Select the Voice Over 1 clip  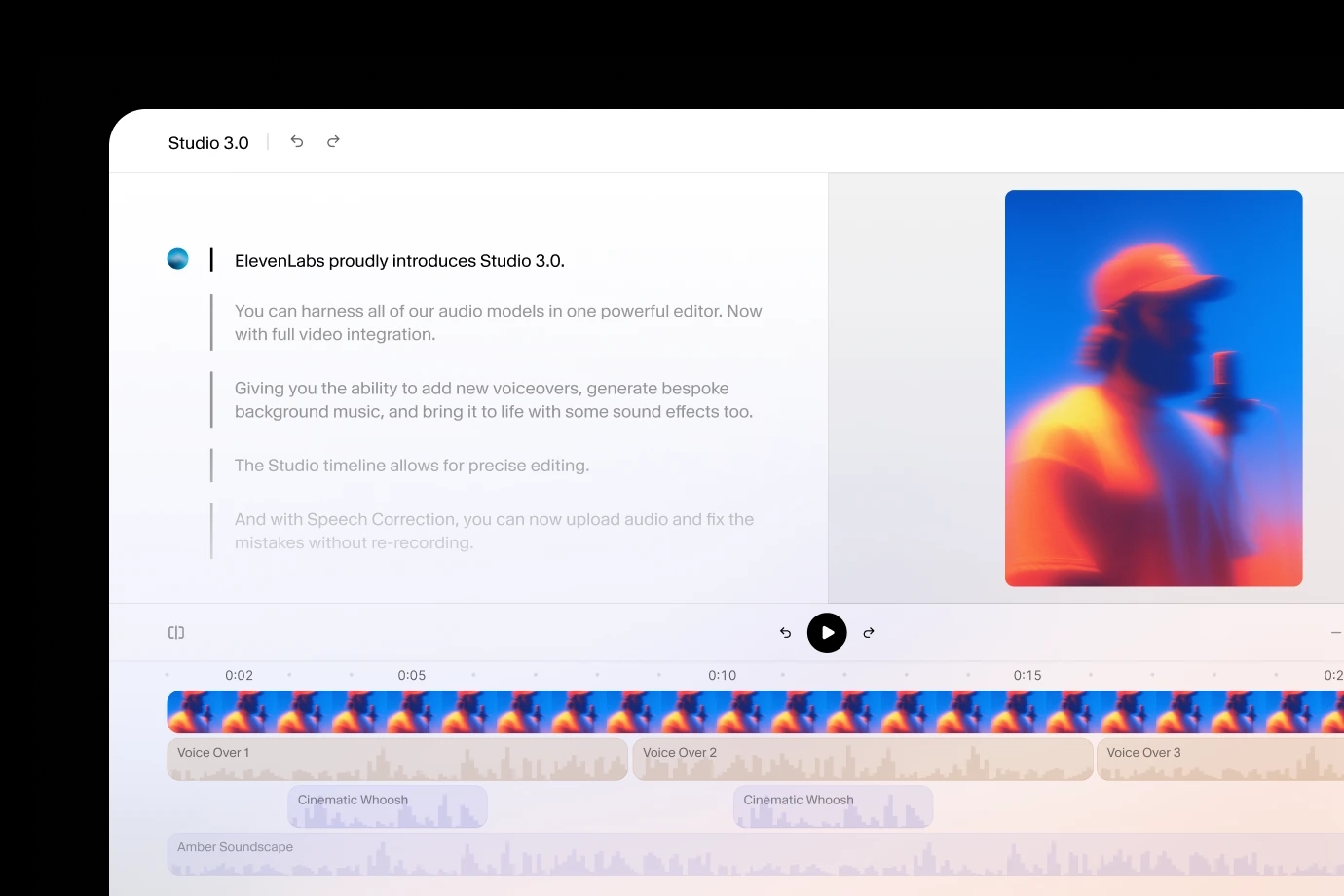396,760
